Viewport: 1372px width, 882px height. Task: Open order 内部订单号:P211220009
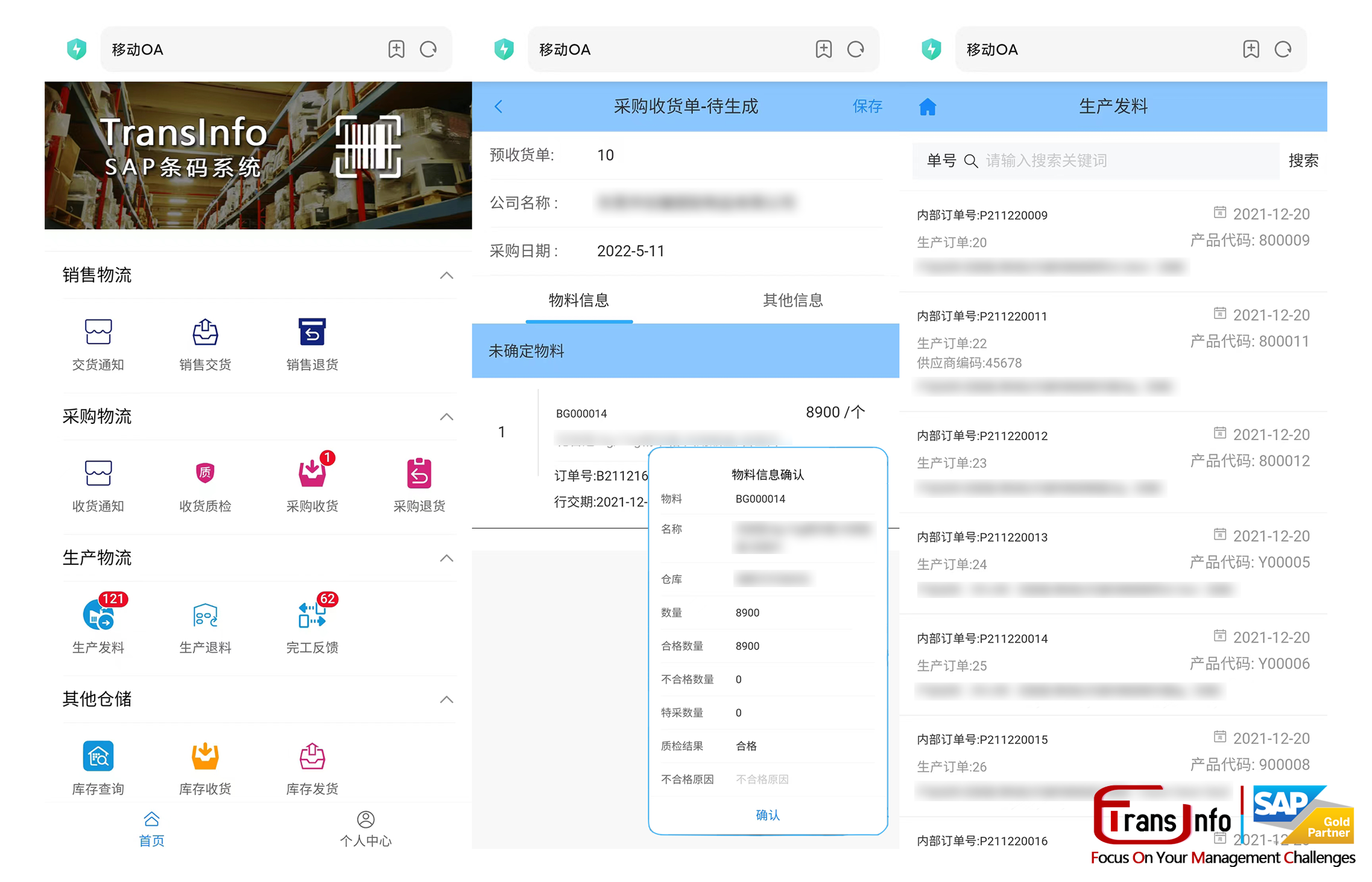click(1113, 242)
